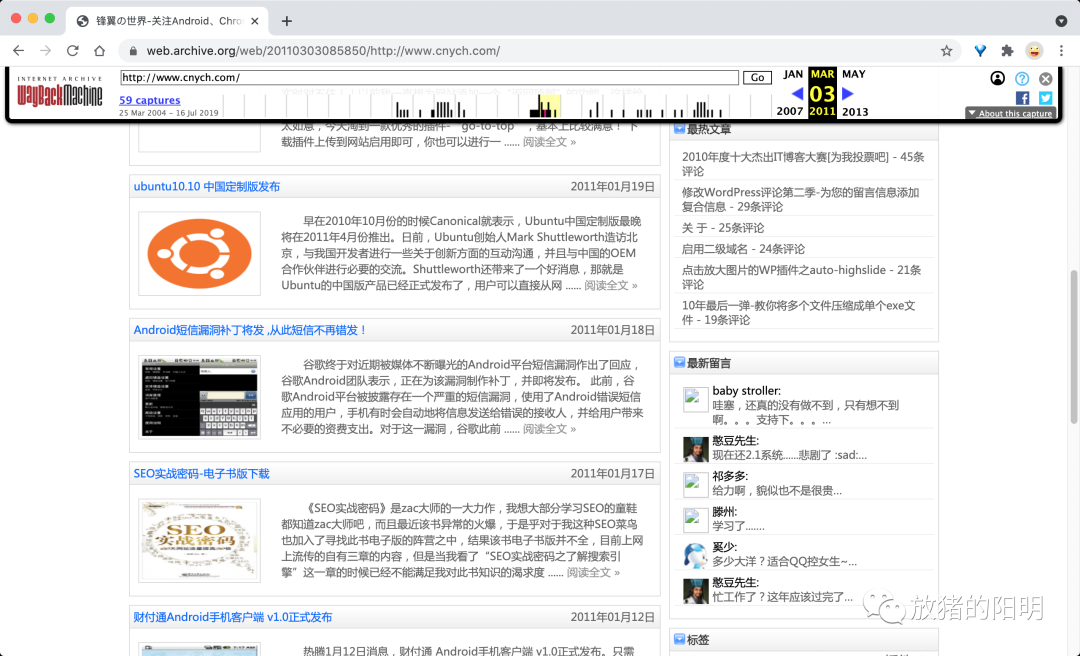Open hot article 10年最后一弹
This screenshot has height=656, width=1080.
click(x=799, y=312)
